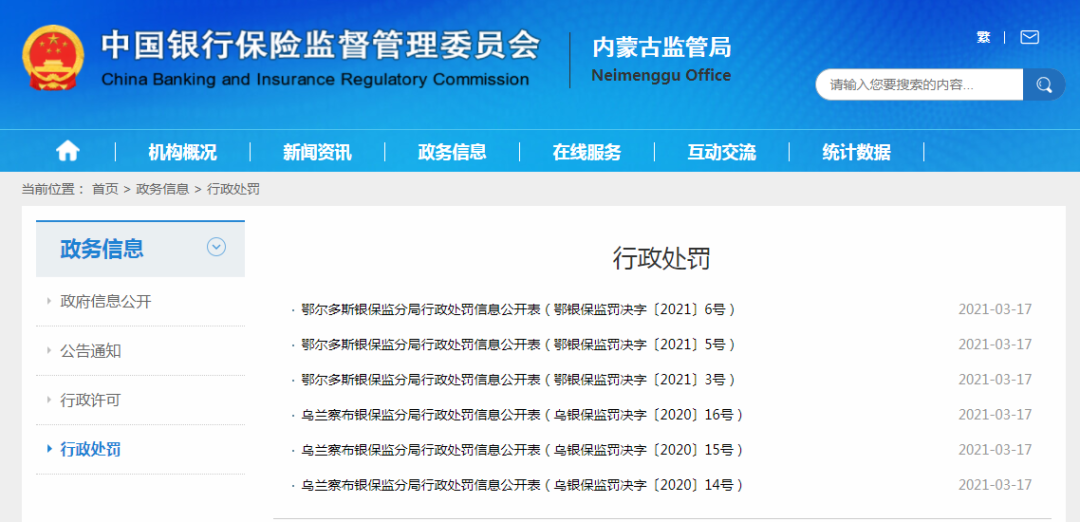Viewport: 1080px width, 522px height.
Task: Click the arrow bullet beside 政府信息公开
Action: coord(49,301)
